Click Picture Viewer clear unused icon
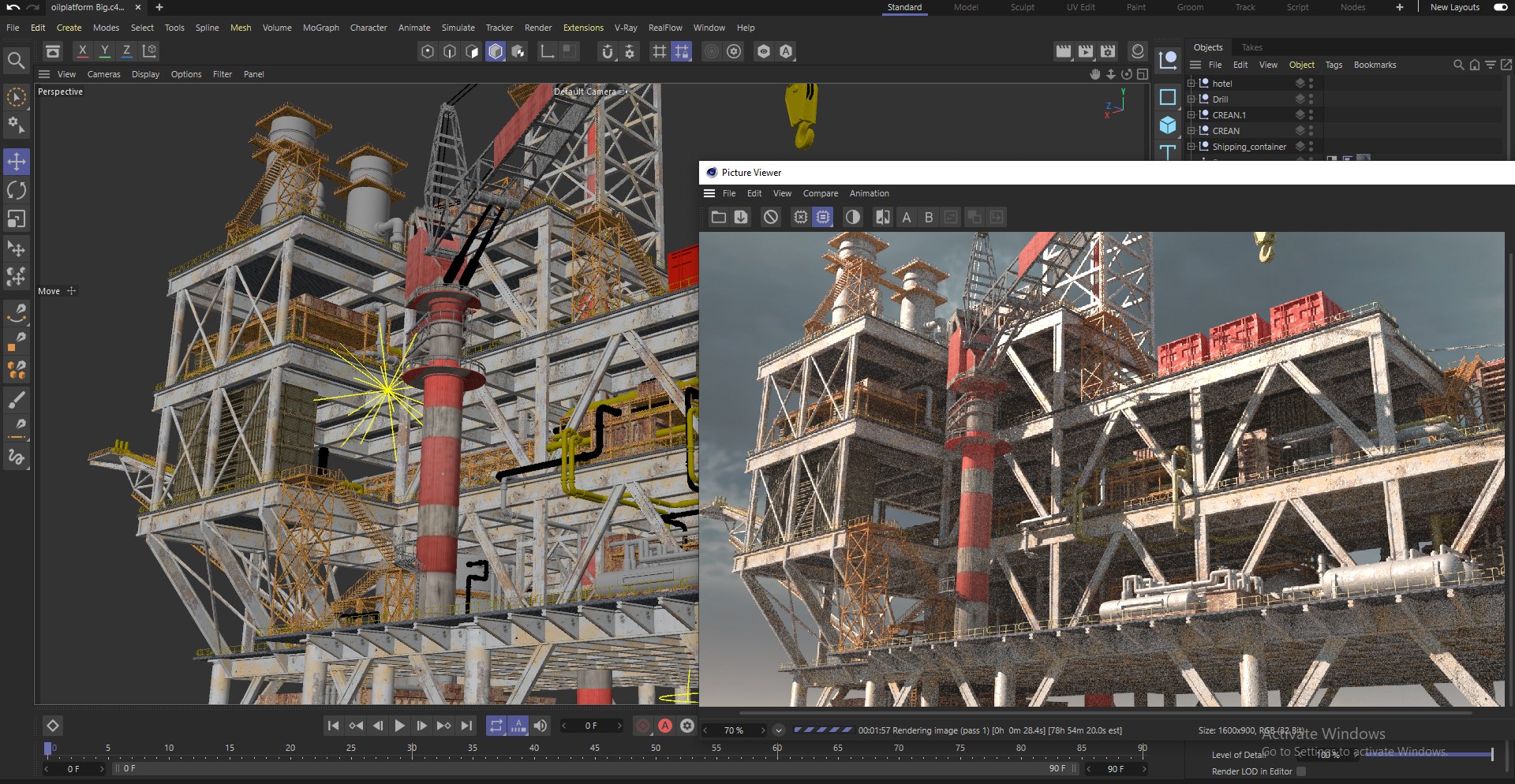This screenshot has width=1515, height=784. [x=801, y=217]
